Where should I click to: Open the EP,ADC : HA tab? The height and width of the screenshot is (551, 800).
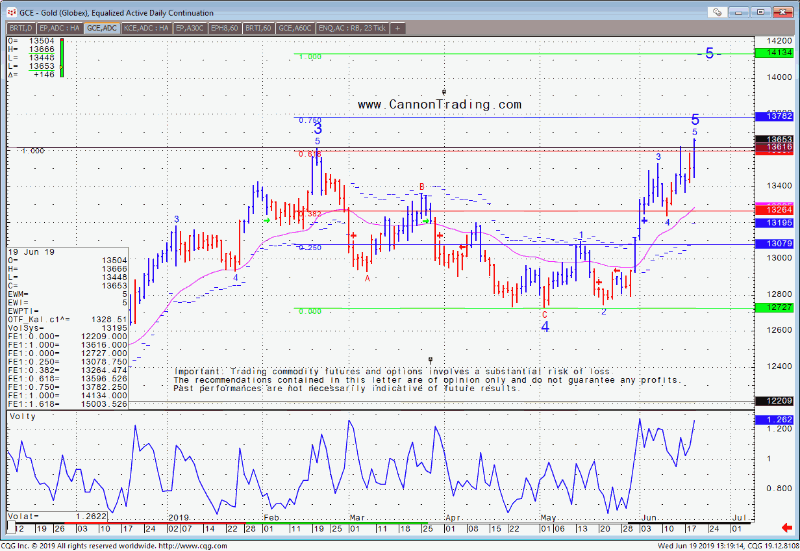tap(60, 29)
